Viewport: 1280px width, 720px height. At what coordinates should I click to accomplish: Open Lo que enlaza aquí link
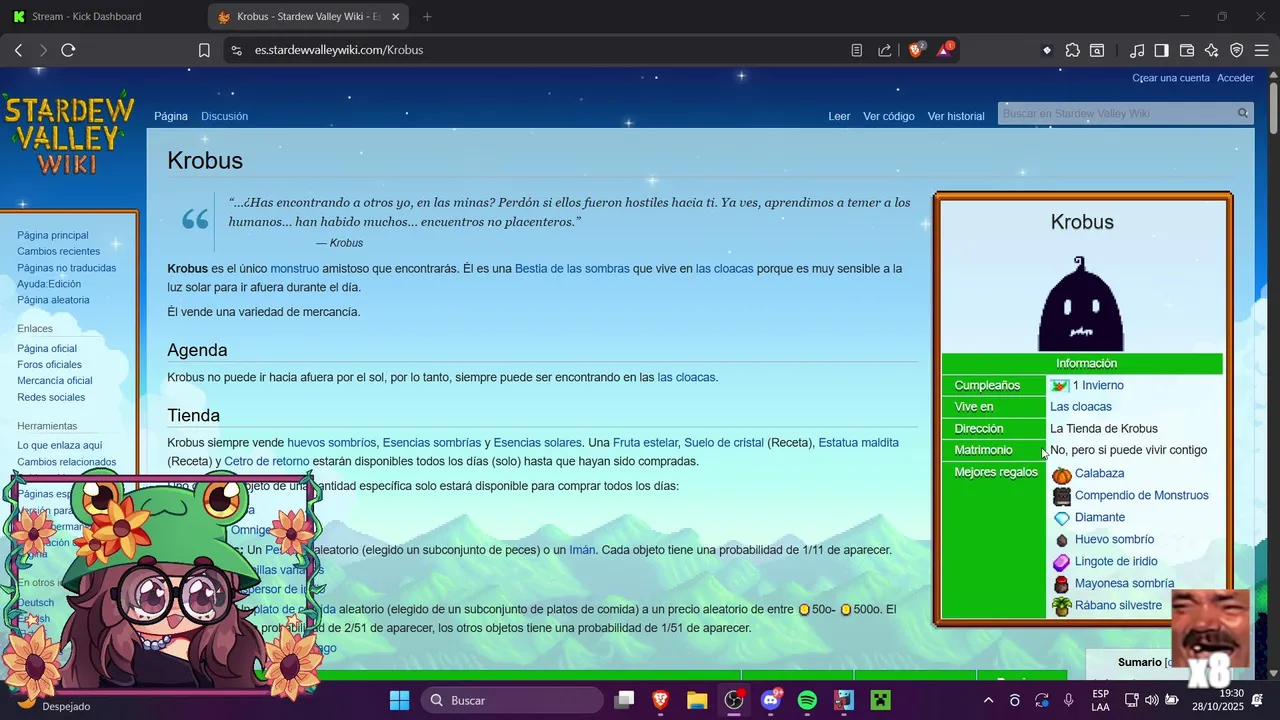point(59,445)
